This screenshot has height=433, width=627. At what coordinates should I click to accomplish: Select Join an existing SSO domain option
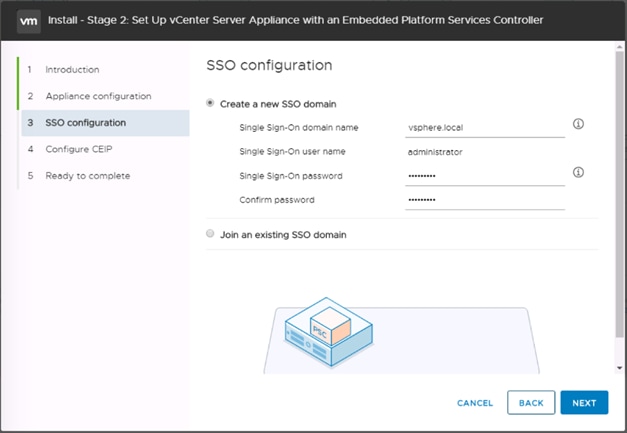(x=210, y=234)
